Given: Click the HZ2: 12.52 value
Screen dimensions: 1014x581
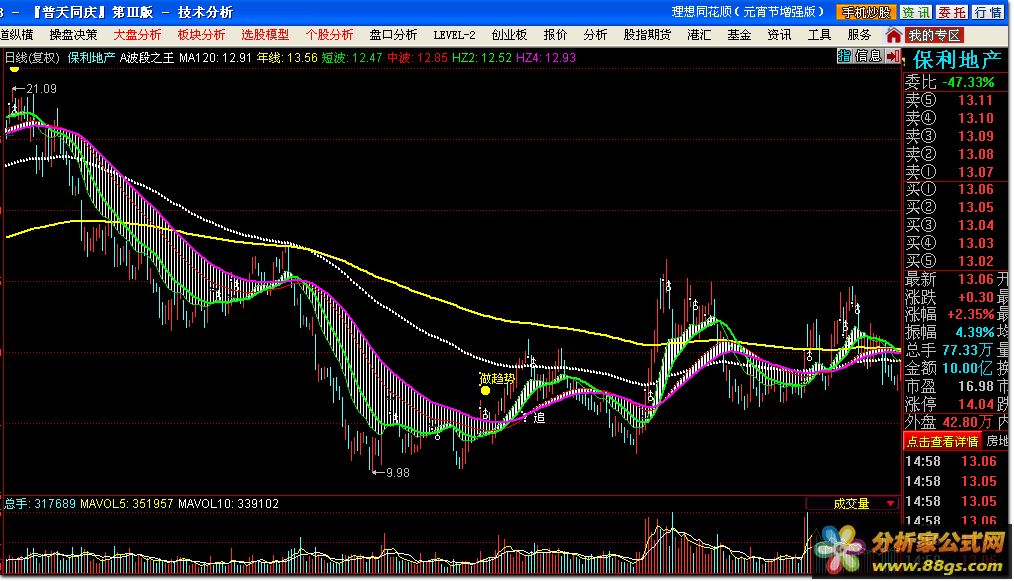Looking at the screenshot, I should [482, 58].
